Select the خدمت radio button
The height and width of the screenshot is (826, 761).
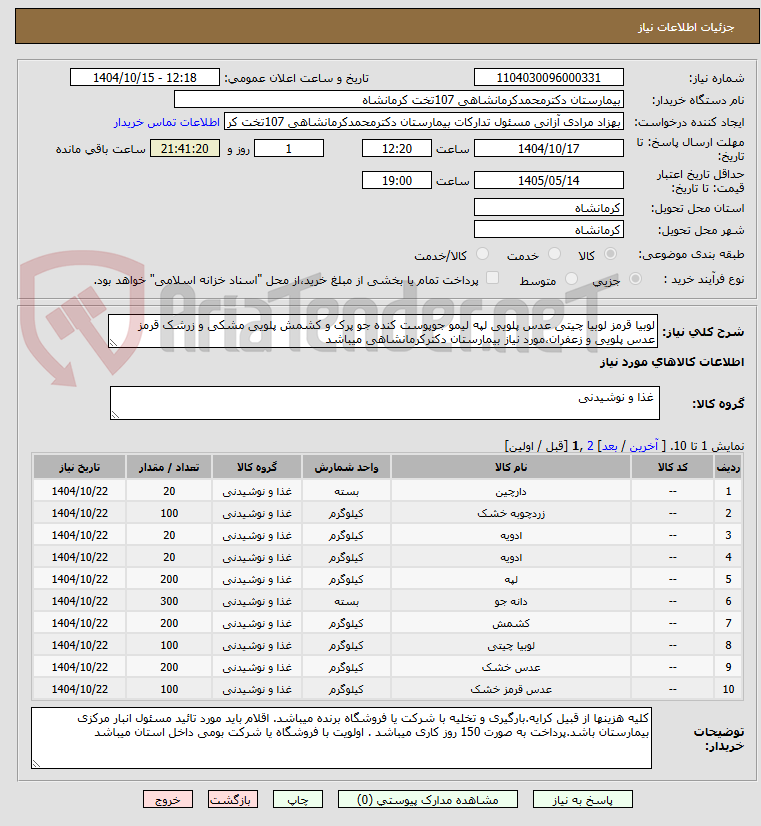554,254
